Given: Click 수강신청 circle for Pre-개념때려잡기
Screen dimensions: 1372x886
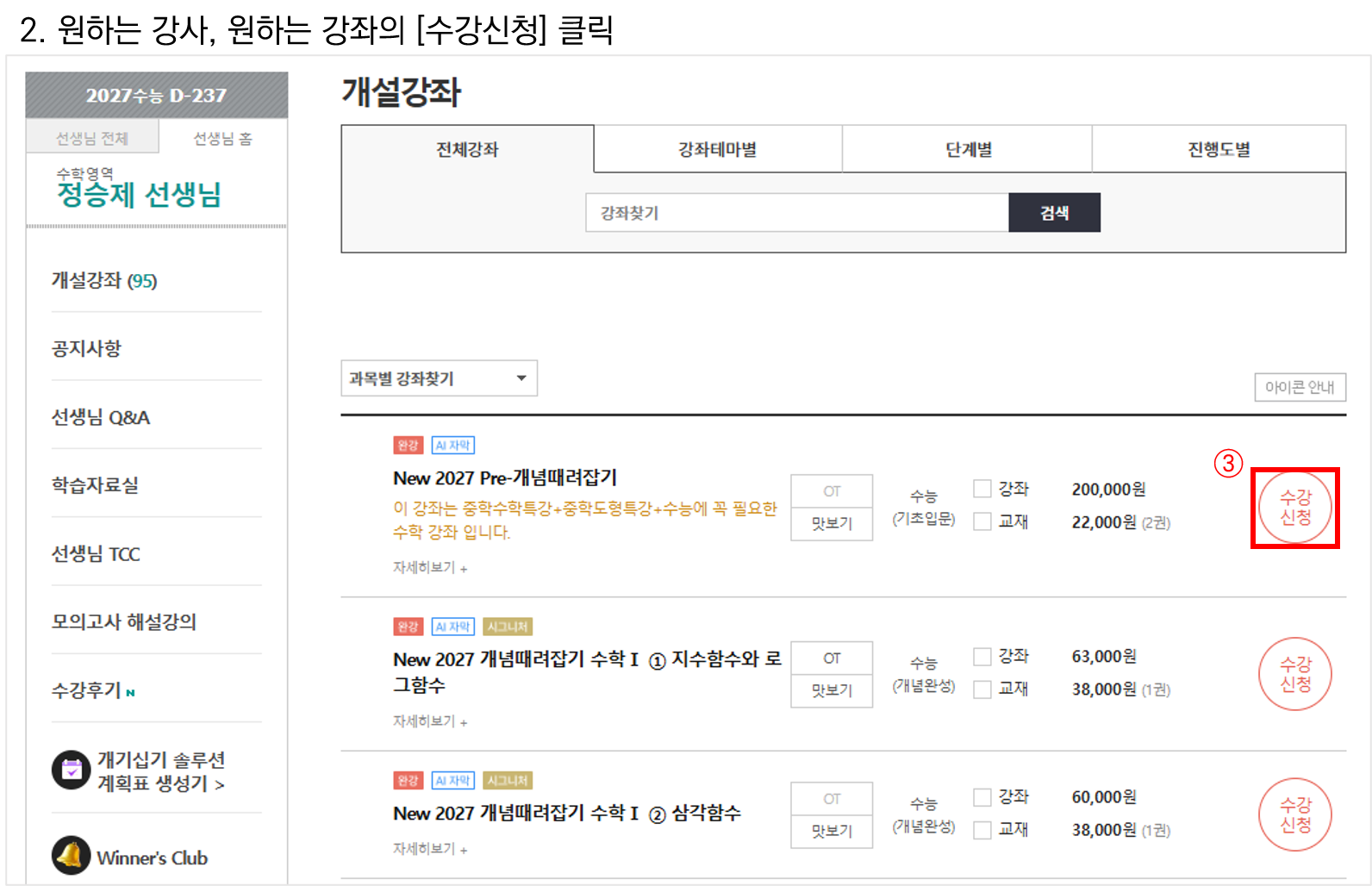Looking at the screenshot, I should (1294, 508).
